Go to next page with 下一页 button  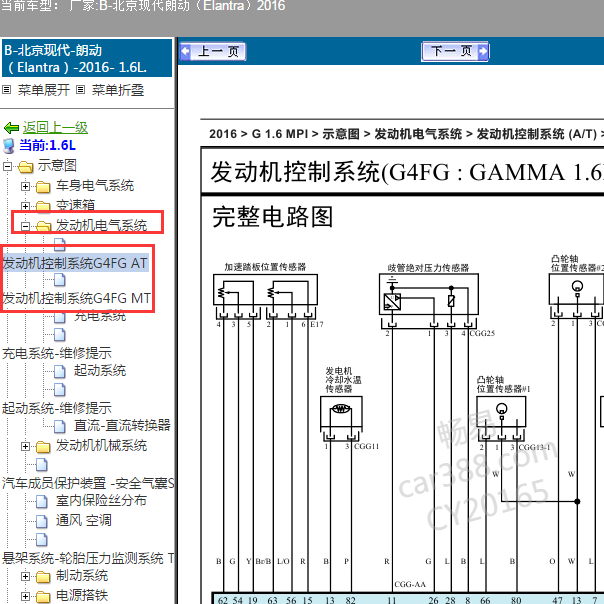pos(455,51)
